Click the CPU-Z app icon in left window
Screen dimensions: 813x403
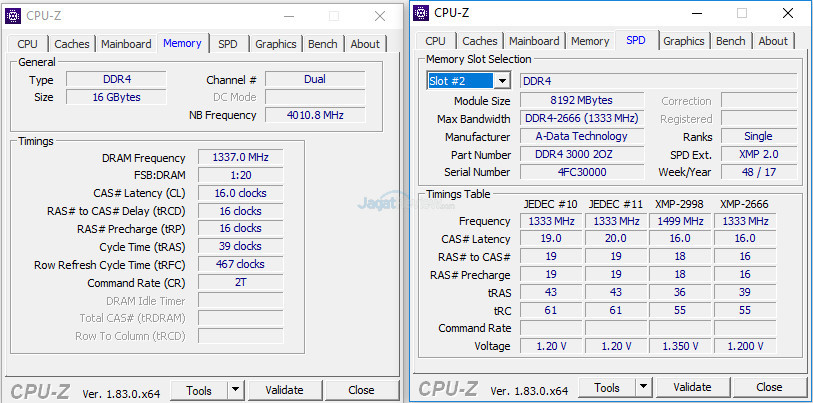[x=14, y=15]
